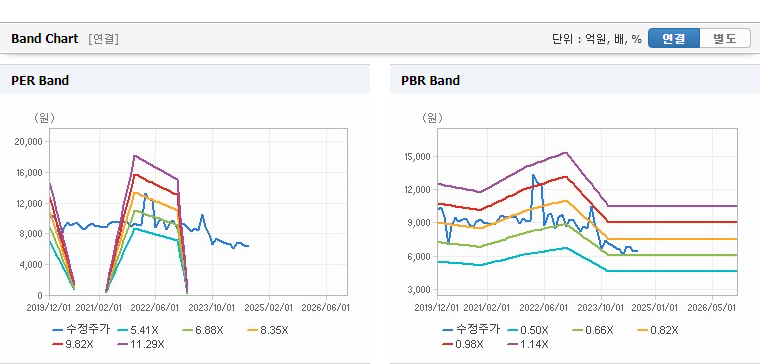Click the (원) unit label of PER chart

click(44, 118)
